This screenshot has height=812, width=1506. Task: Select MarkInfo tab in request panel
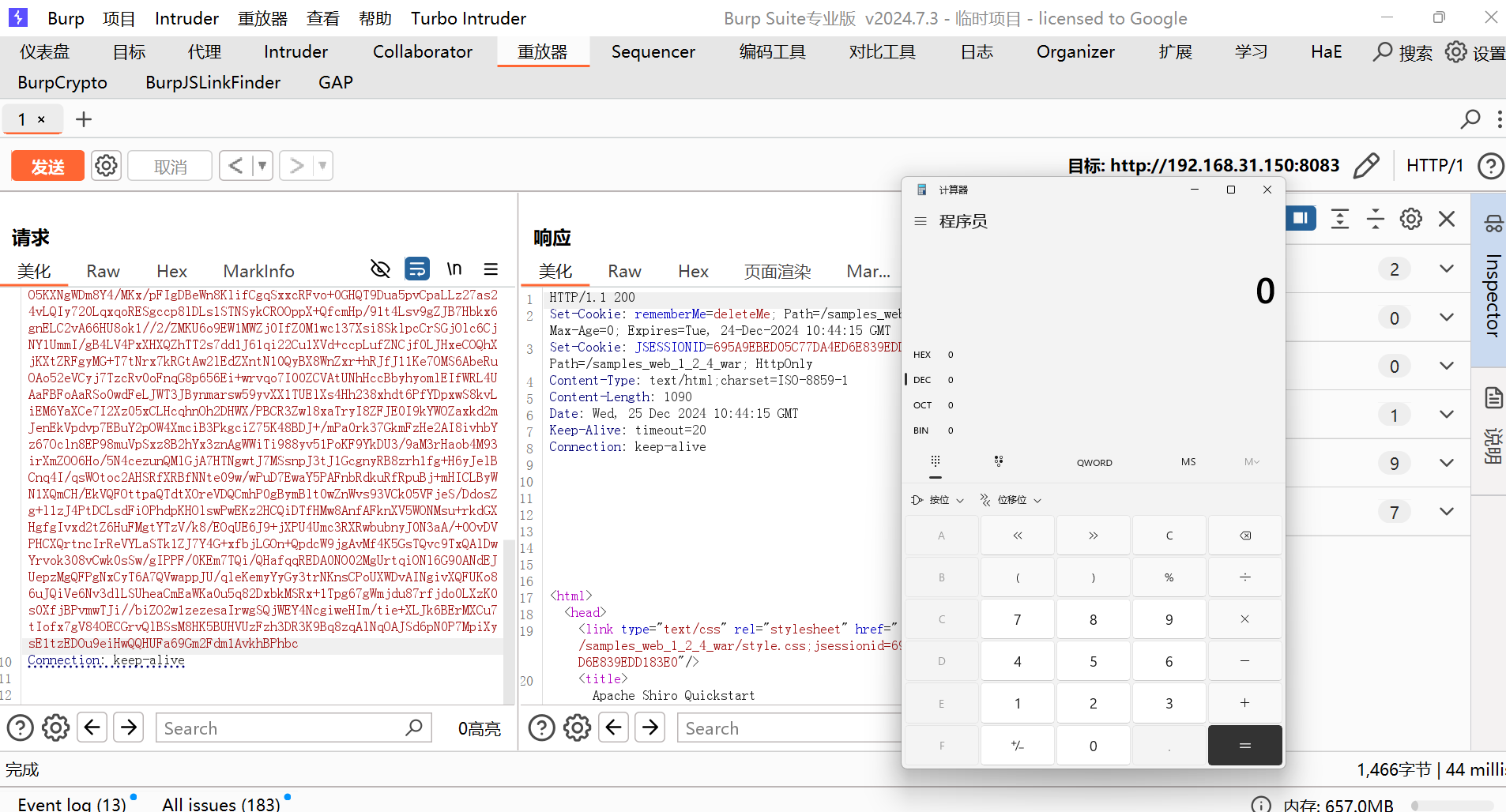258,271
